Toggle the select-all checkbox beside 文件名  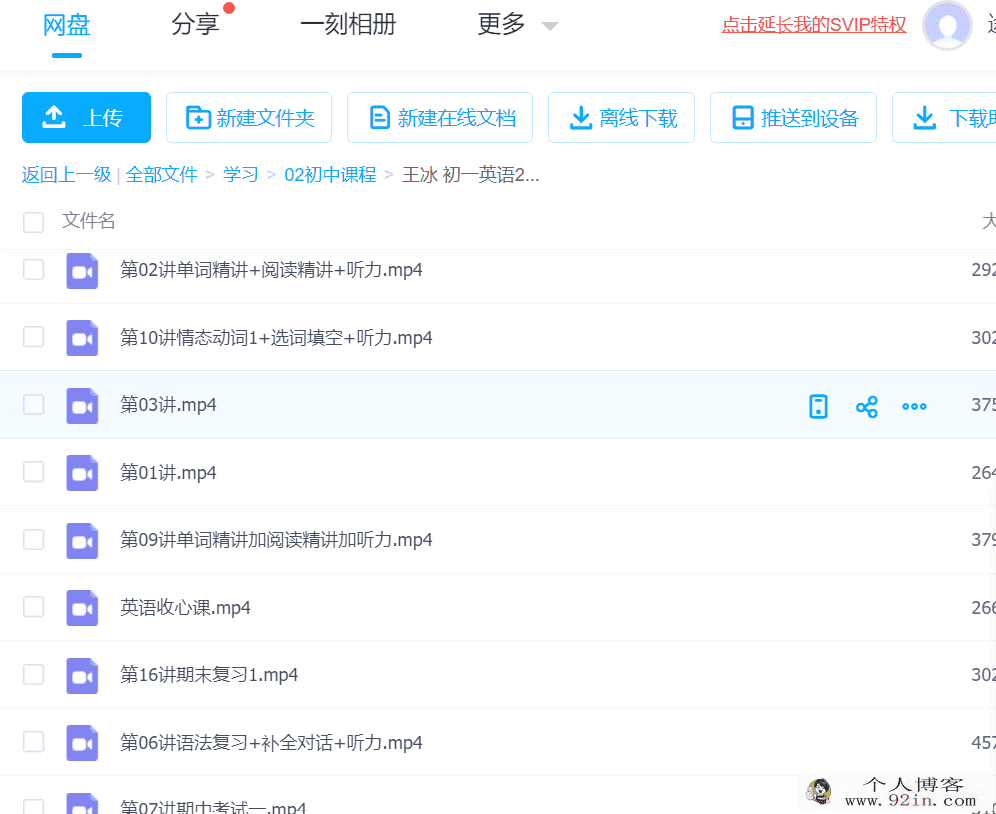(x=34, y=222)
